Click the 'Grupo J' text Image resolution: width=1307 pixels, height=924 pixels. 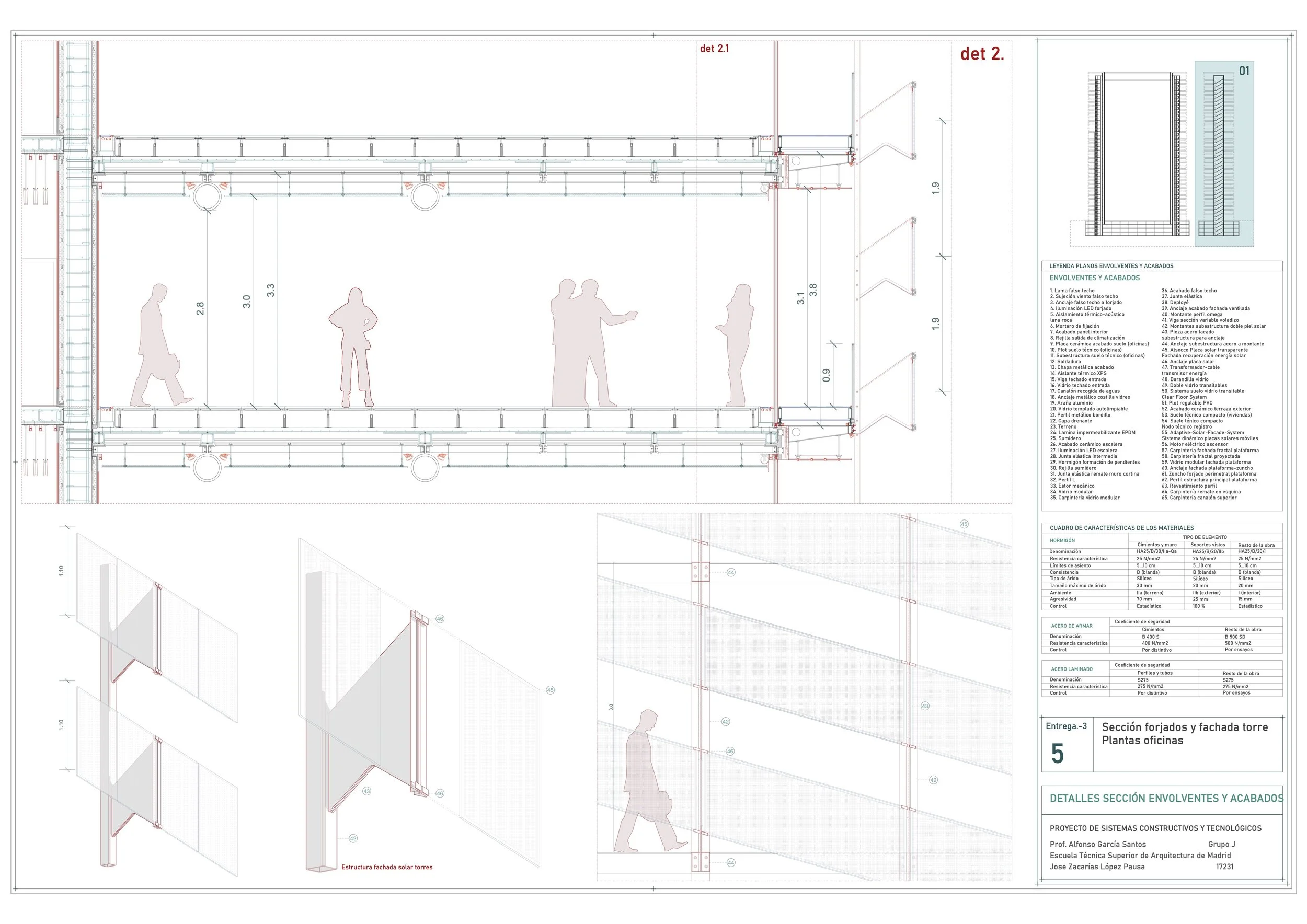(x=1222, y=845)
